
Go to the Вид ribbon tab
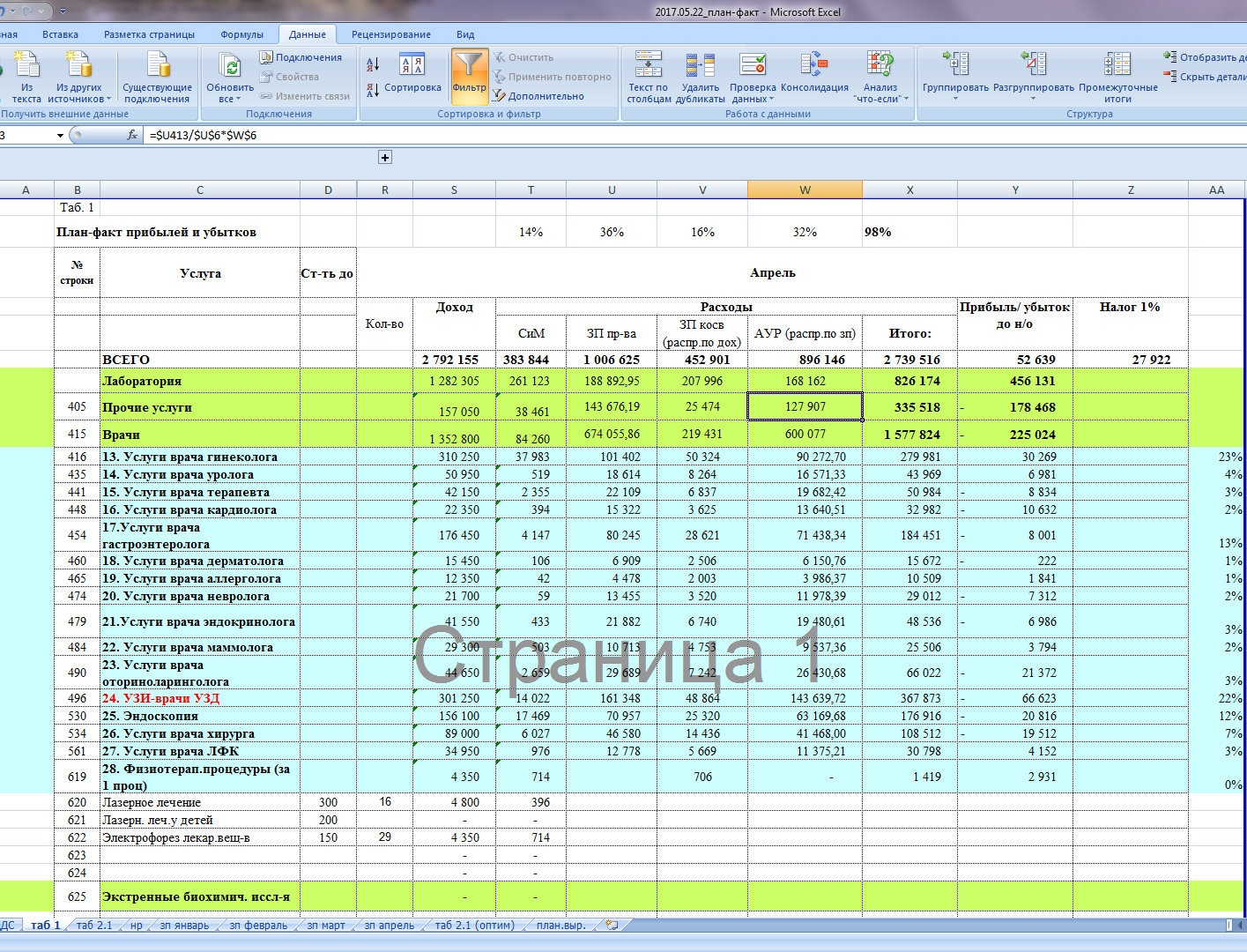[x=465, y=34]
